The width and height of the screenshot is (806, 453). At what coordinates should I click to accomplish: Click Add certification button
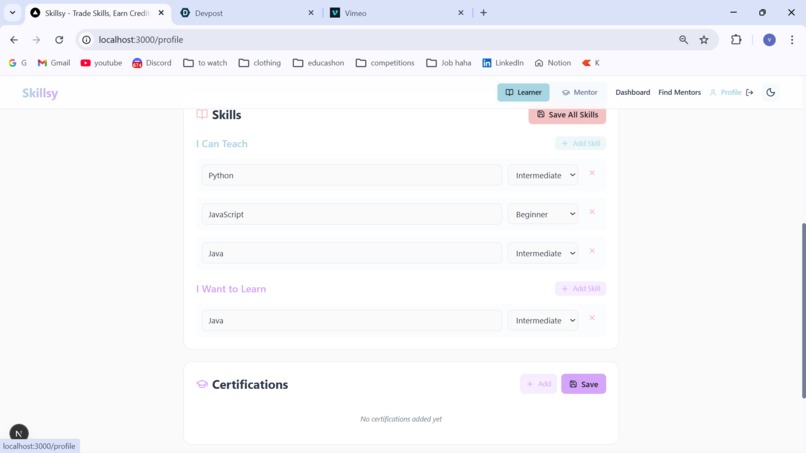pyautogui.click(x=538, y=384)
